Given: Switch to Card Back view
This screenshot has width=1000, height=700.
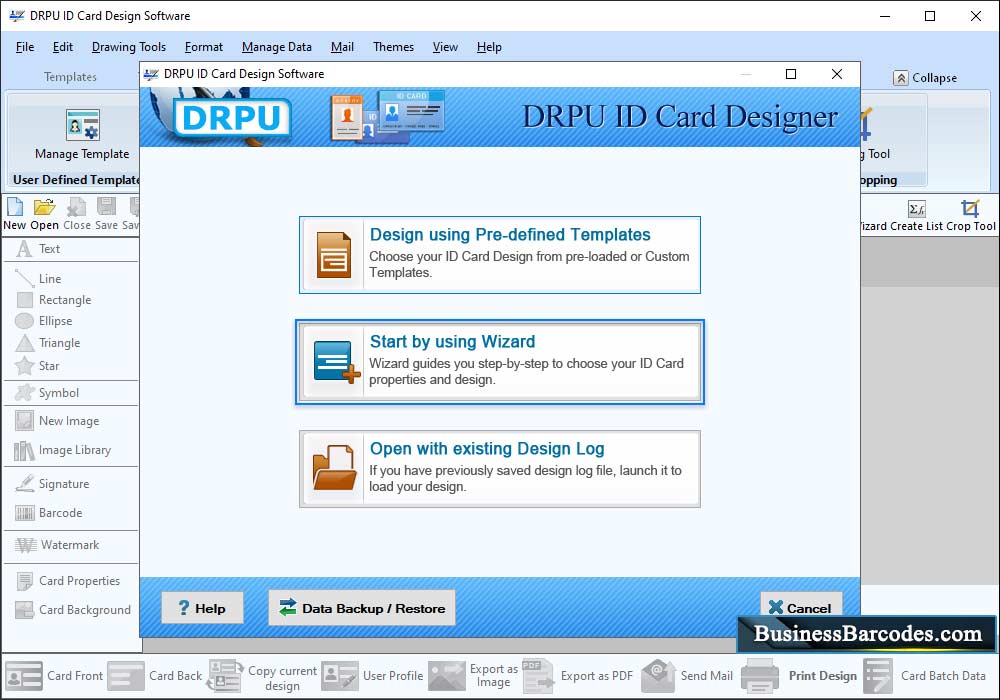Looking at the screenshot, I should pyautogui.click(x=155, y=676).
